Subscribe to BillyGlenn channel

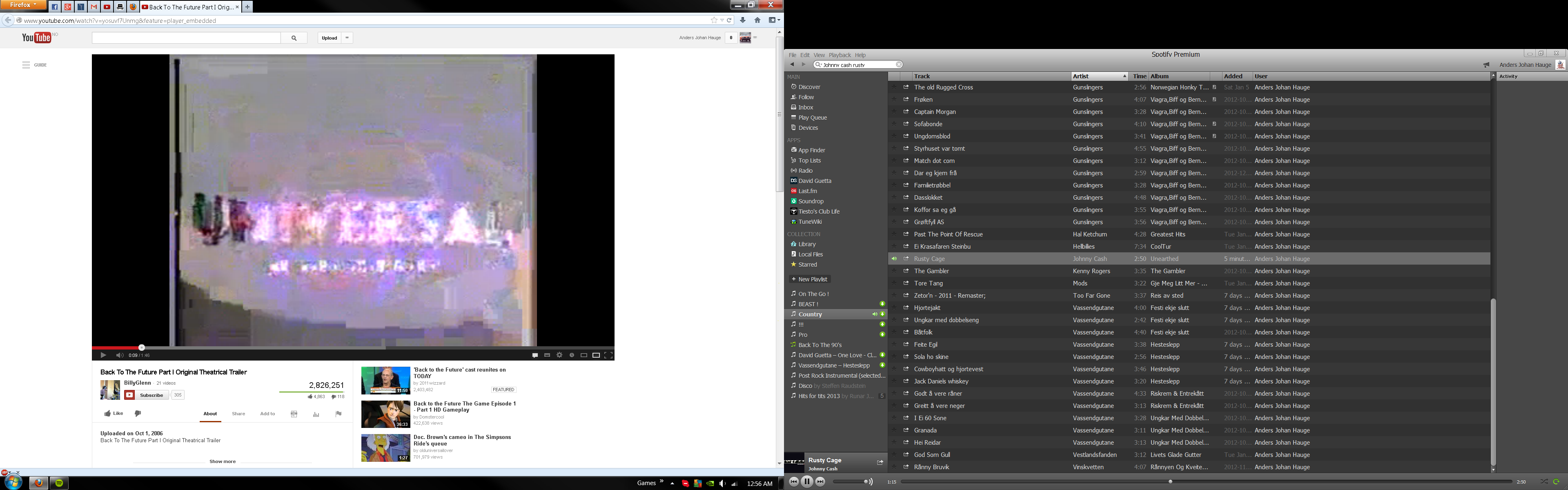(x=147, y=395)
